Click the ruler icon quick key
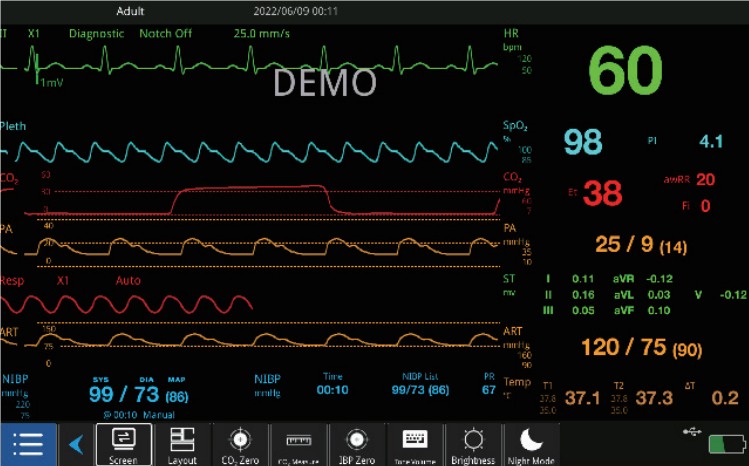This screenshot has width=749, height=466. pos(298,444)
